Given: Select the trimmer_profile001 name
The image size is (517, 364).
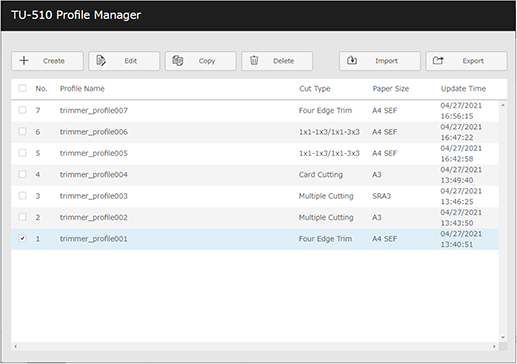Looking at the screenshot, I should [x=94, y=239].
